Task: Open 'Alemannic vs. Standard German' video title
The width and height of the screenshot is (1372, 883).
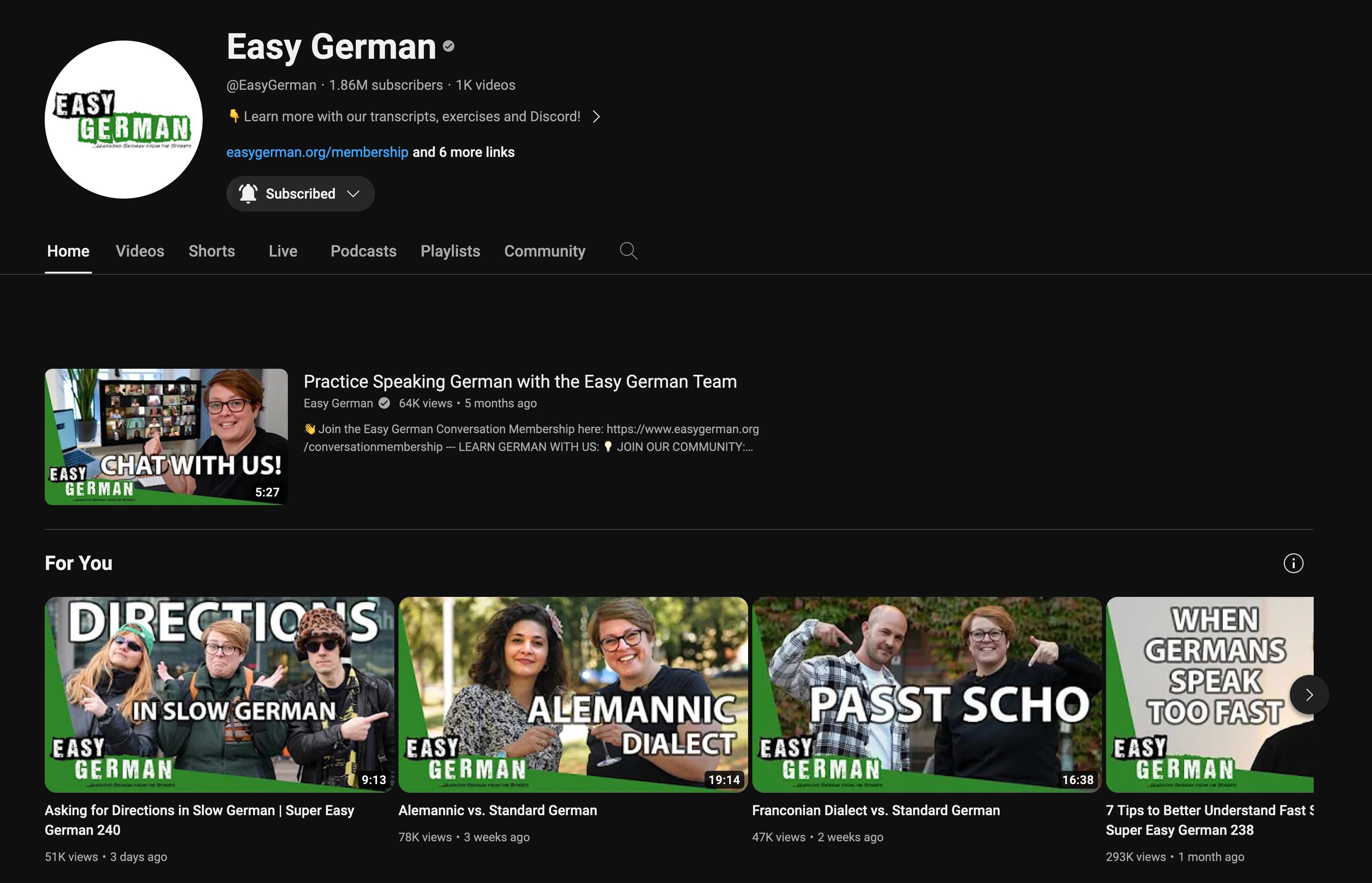Action: point(497,810)
